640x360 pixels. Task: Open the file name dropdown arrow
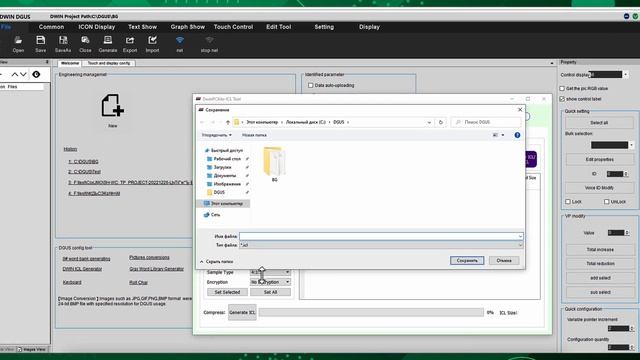point(520,236)
